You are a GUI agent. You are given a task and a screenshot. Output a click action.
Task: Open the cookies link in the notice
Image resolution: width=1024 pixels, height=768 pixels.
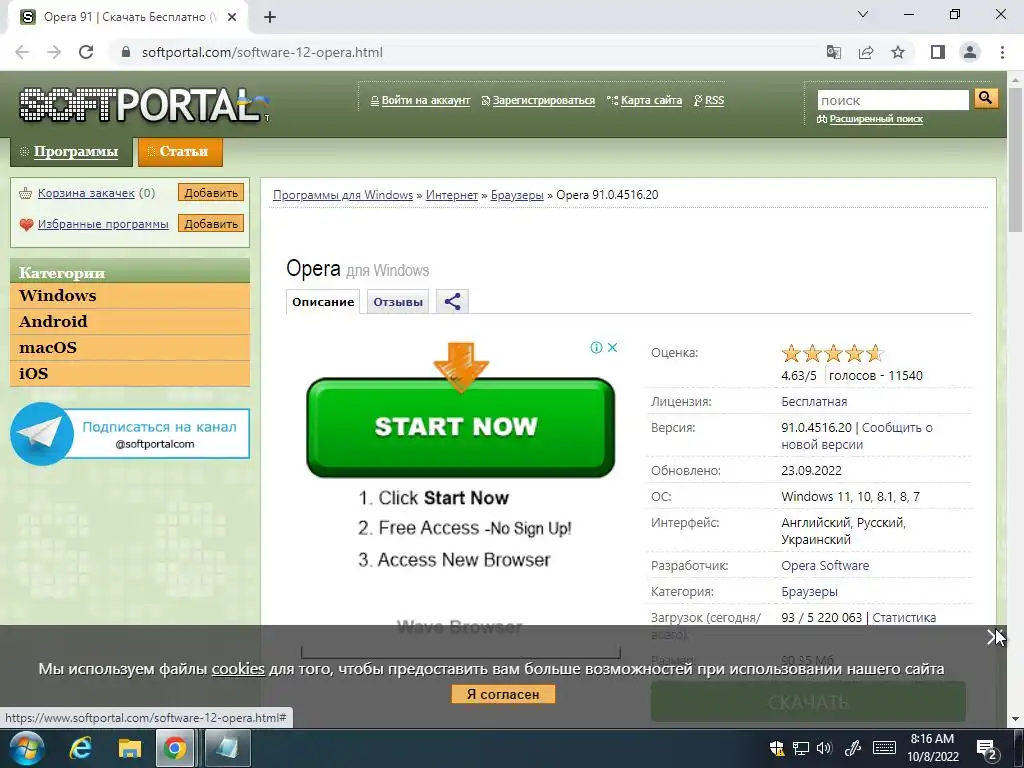pos(238,669)
